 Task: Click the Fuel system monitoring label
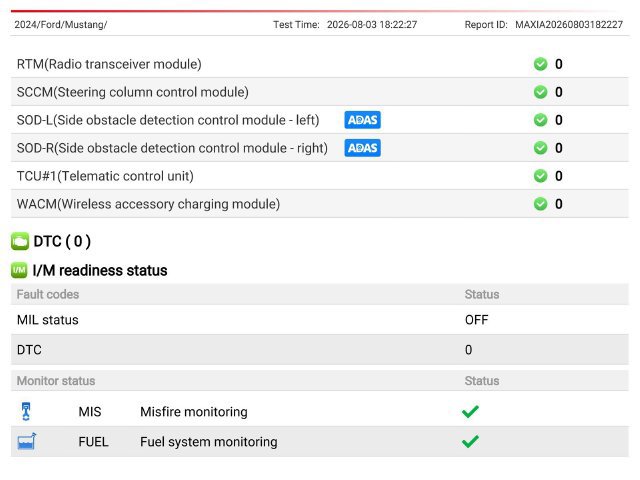click(x=209, y=442)
